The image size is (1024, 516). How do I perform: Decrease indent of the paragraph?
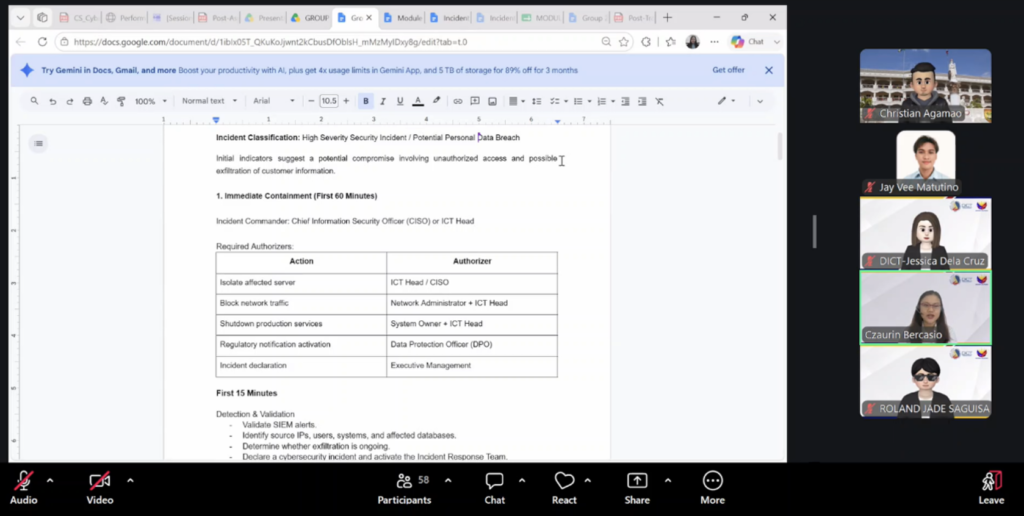(x=625, y=101)
